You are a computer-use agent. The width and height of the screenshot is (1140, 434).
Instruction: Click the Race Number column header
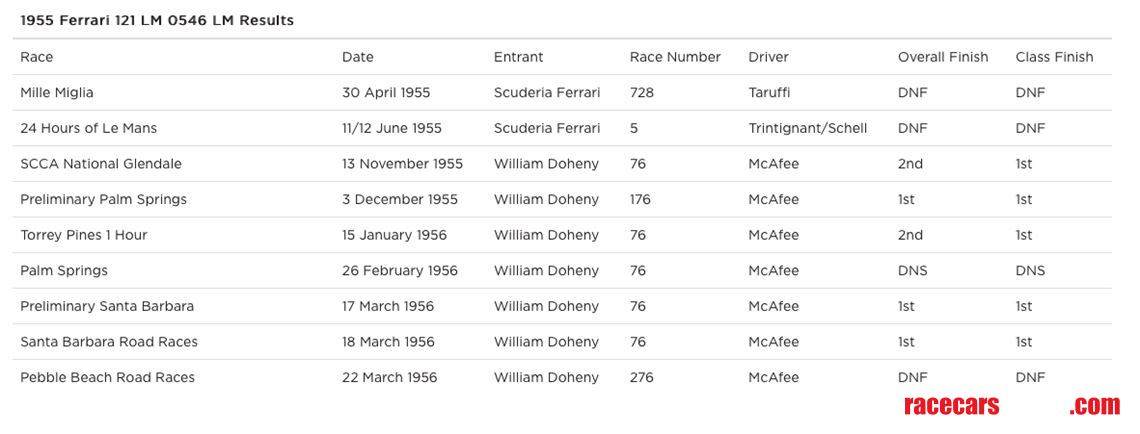click(x=675, y=57)
